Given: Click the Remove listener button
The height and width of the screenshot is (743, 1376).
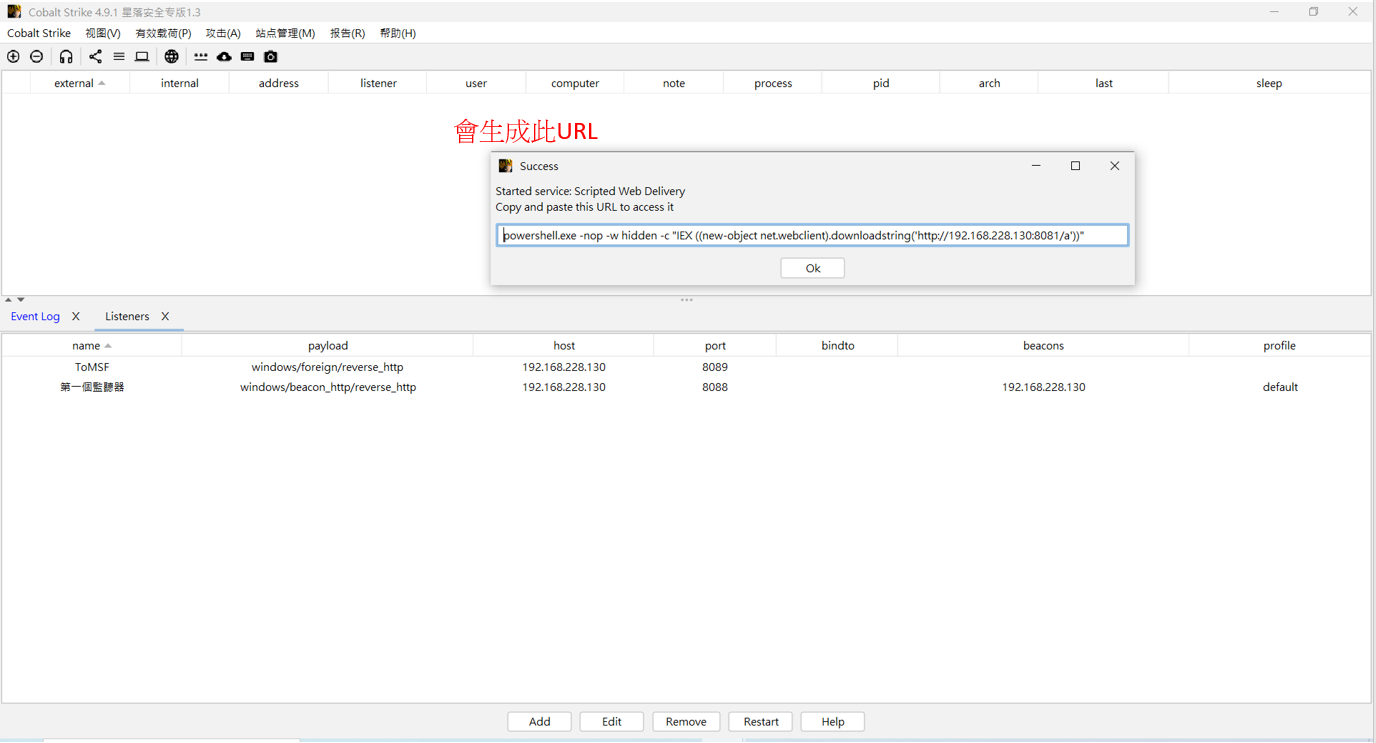Looking at the screenshot, I should click(x=686, y=722).
